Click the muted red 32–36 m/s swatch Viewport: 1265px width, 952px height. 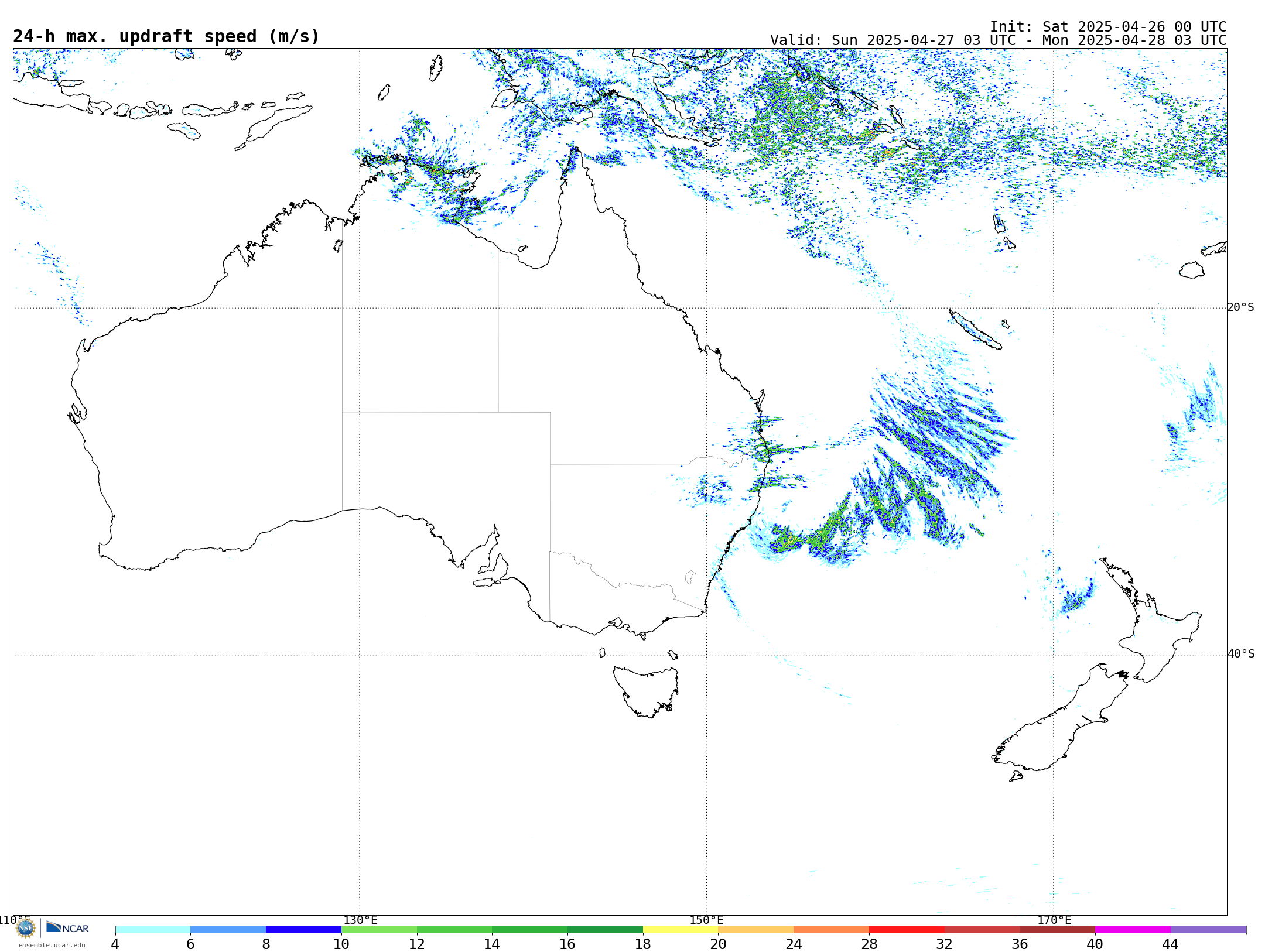click(x=982, y=930)
